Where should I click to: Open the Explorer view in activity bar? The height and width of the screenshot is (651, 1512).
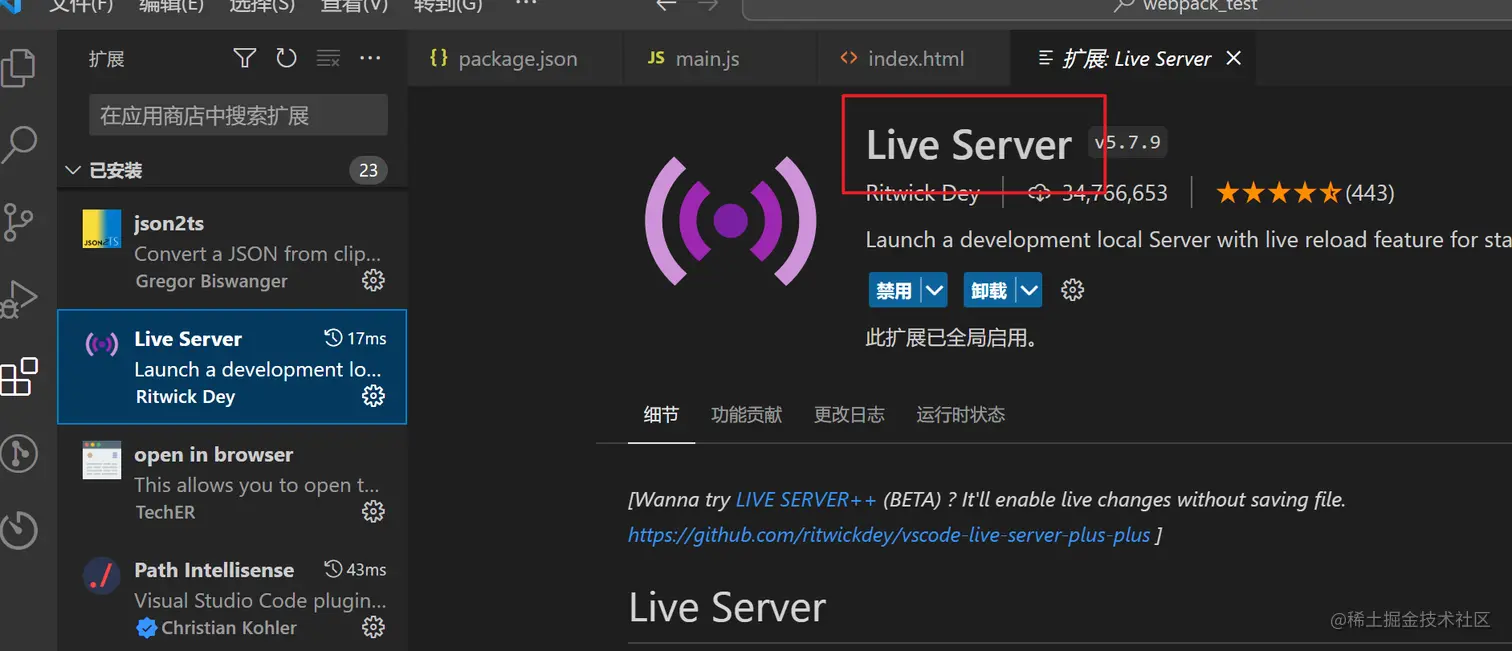coord(18,68)
